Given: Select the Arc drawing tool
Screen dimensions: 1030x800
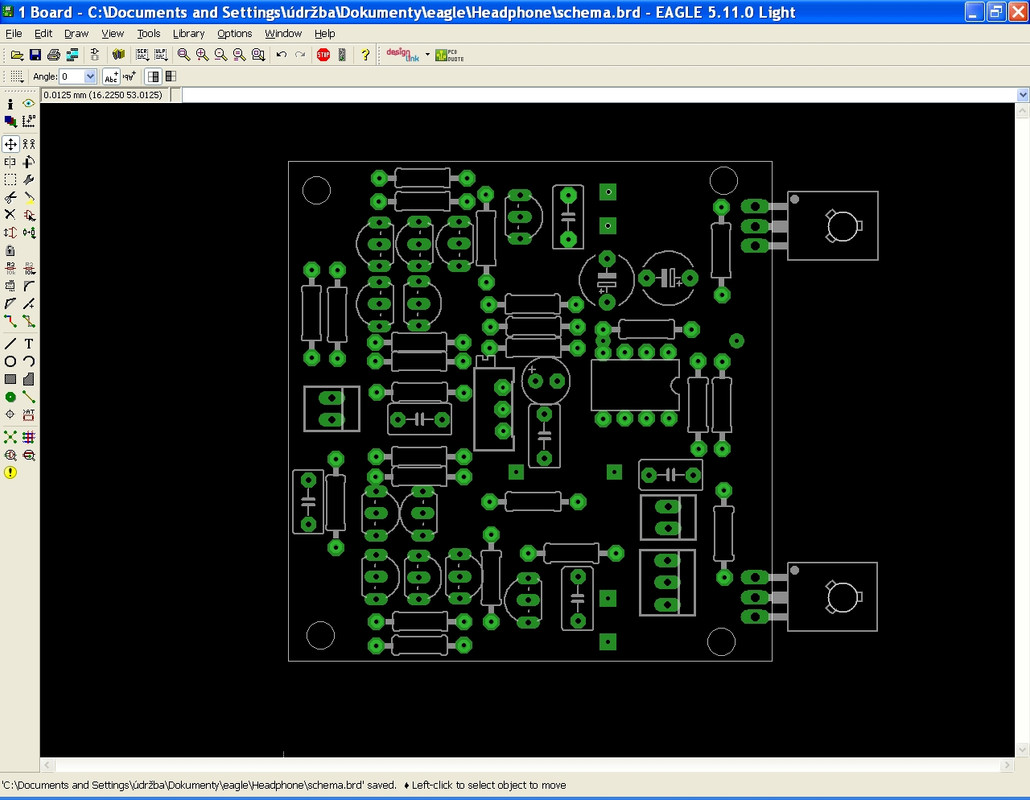Looking at the screenshot, I should pos(29,361).
